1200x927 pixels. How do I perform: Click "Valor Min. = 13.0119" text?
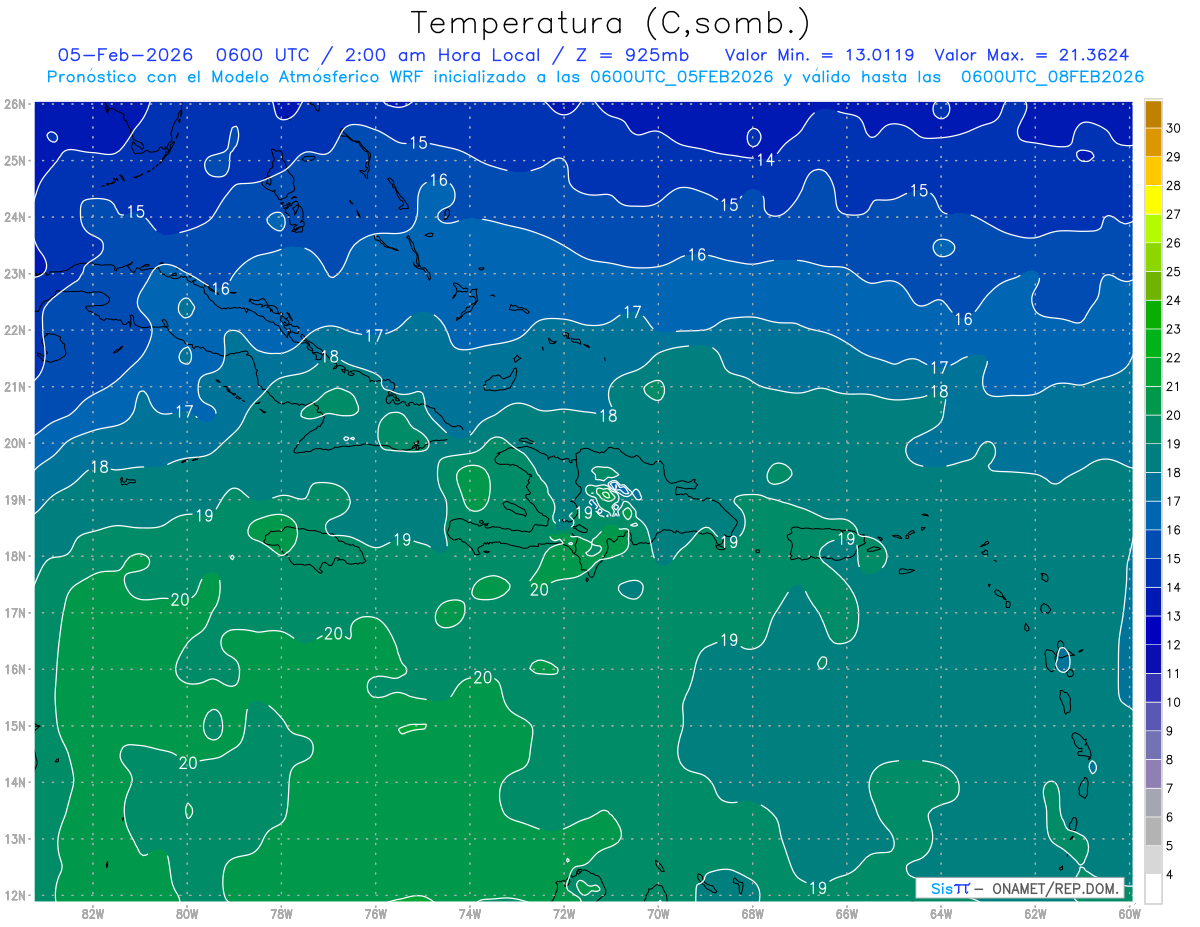click(x=820, y=55)
